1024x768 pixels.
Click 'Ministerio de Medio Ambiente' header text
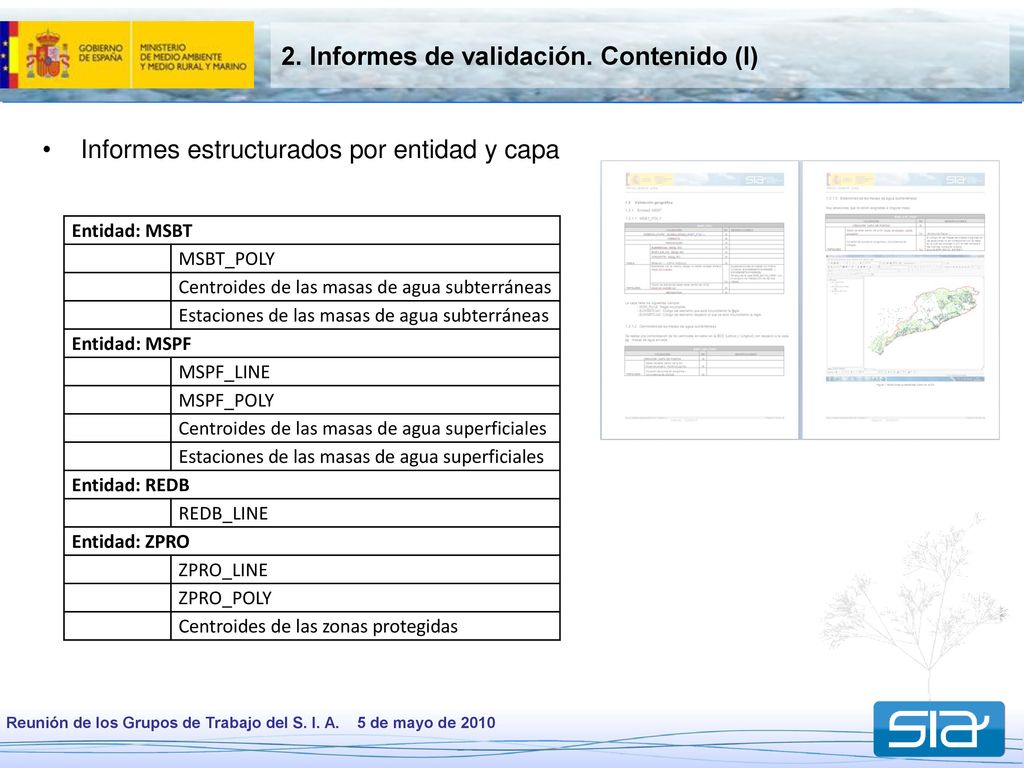(x=193, y=57)
